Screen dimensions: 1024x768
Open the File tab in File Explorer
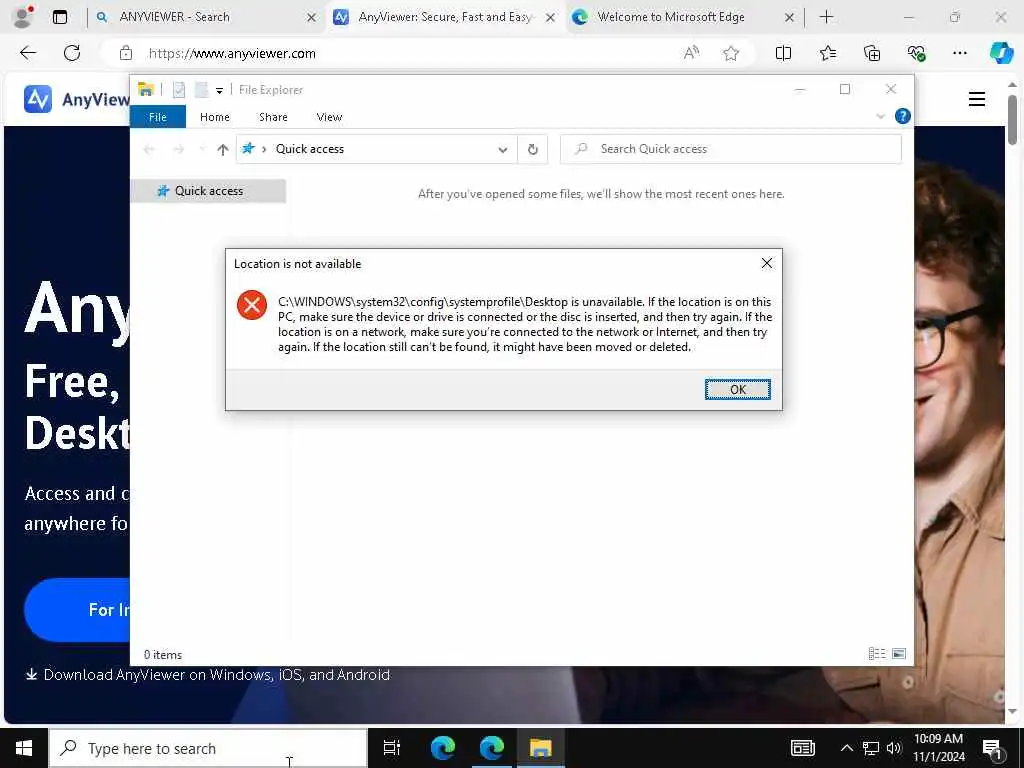[x=157, y=117]
